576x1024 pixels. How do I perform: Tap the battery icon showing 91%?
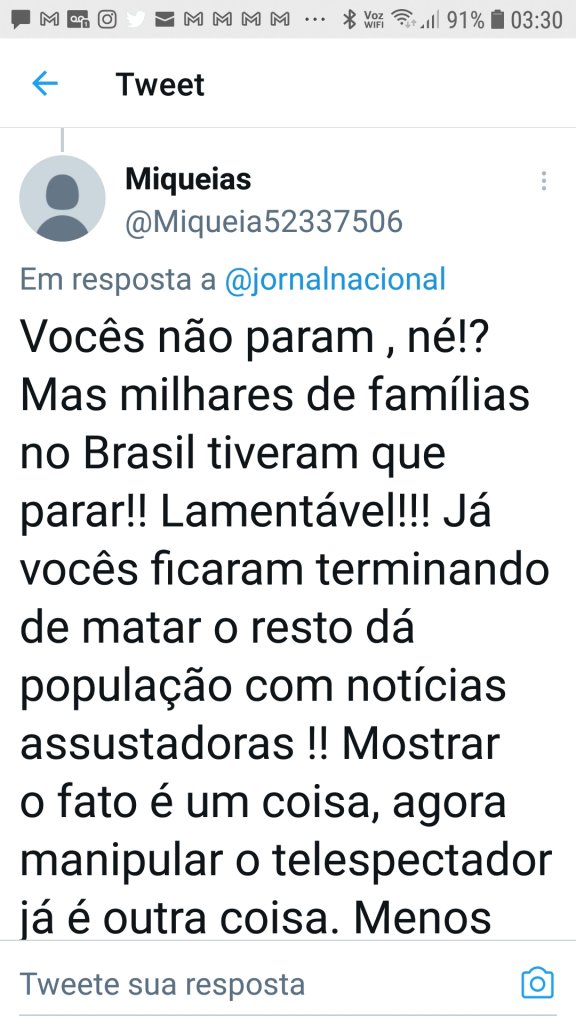point(498,20)
